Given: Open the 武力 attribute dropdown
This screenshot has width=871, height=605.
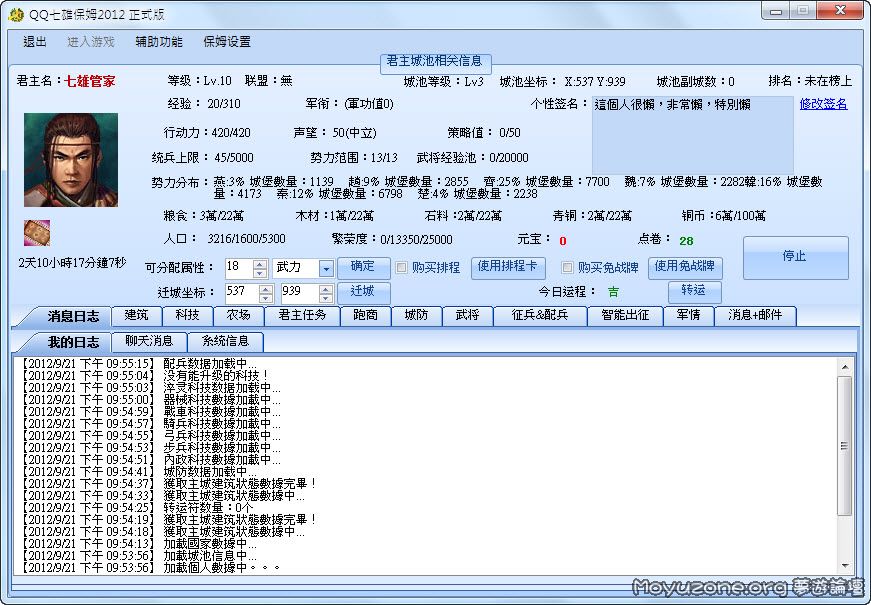Looking at the screenshot, I should point(326,268).
